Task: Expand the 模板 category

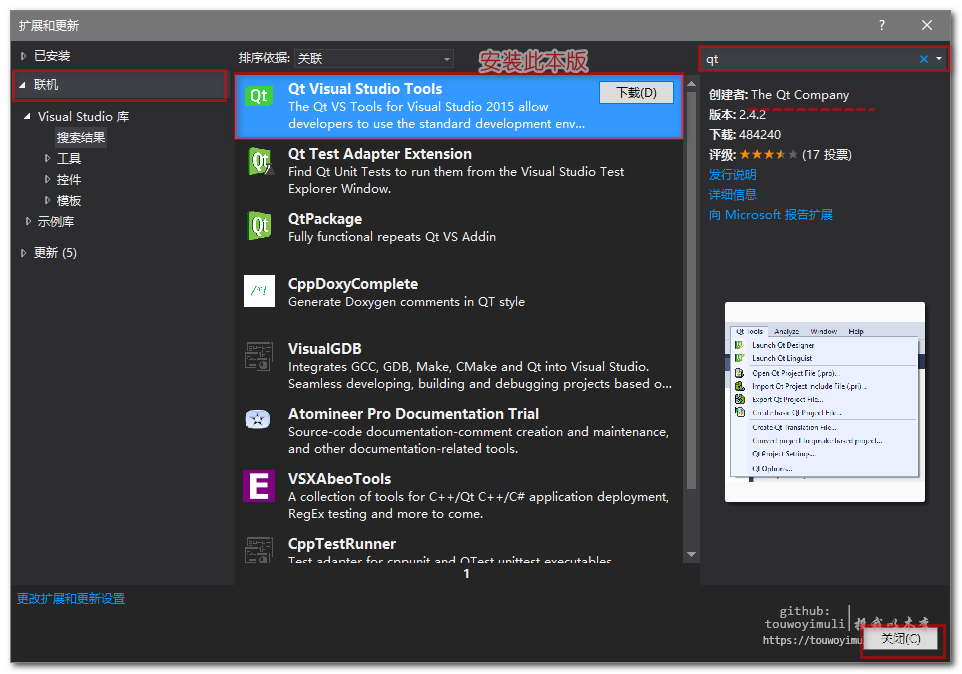Action: (x=47, y=200)
